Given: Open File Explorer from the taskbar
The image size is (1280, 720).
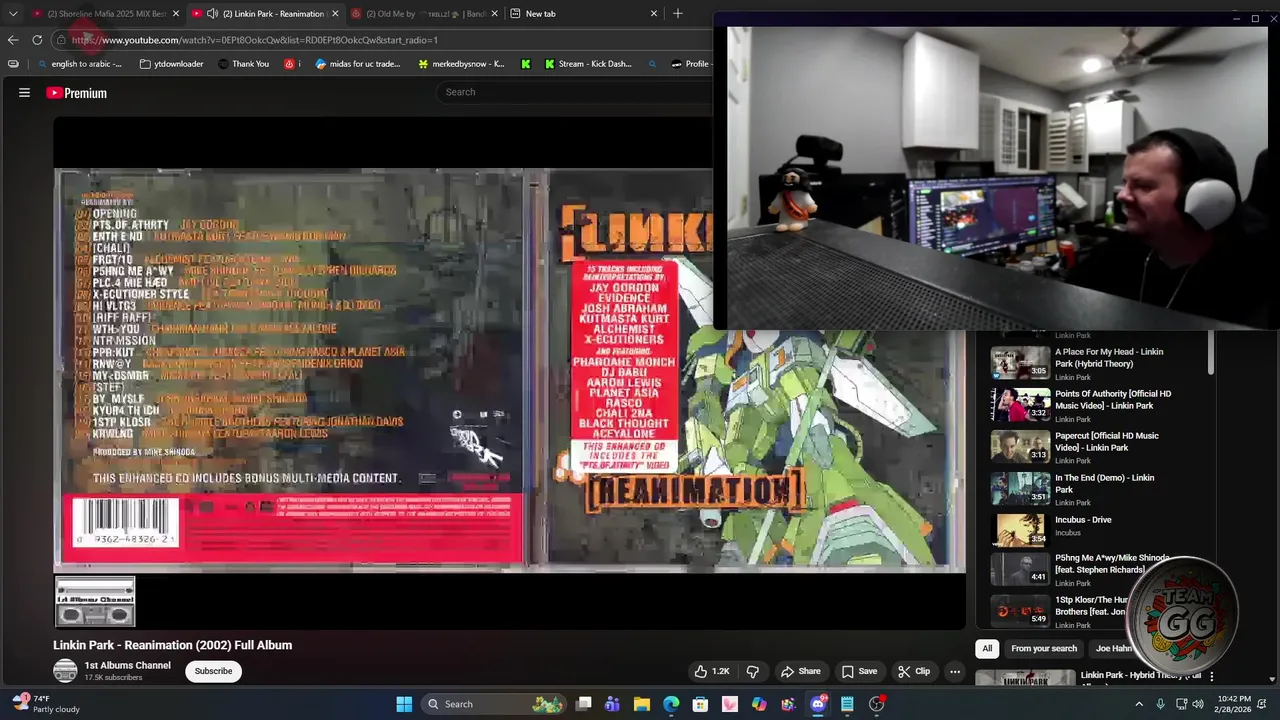Looking at the screenshot, I should click(642, 704).
